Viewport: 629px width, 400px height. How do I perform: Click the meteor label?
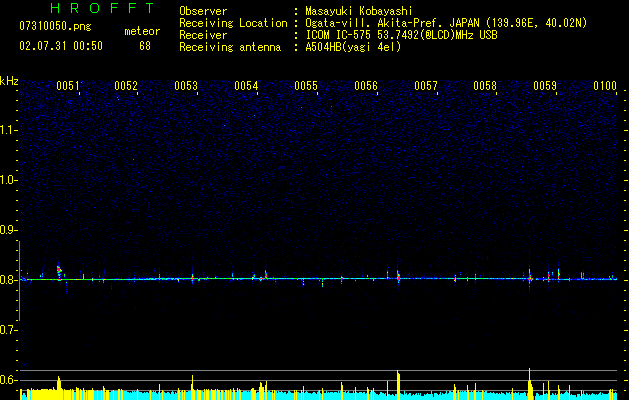tap(142, 31)
